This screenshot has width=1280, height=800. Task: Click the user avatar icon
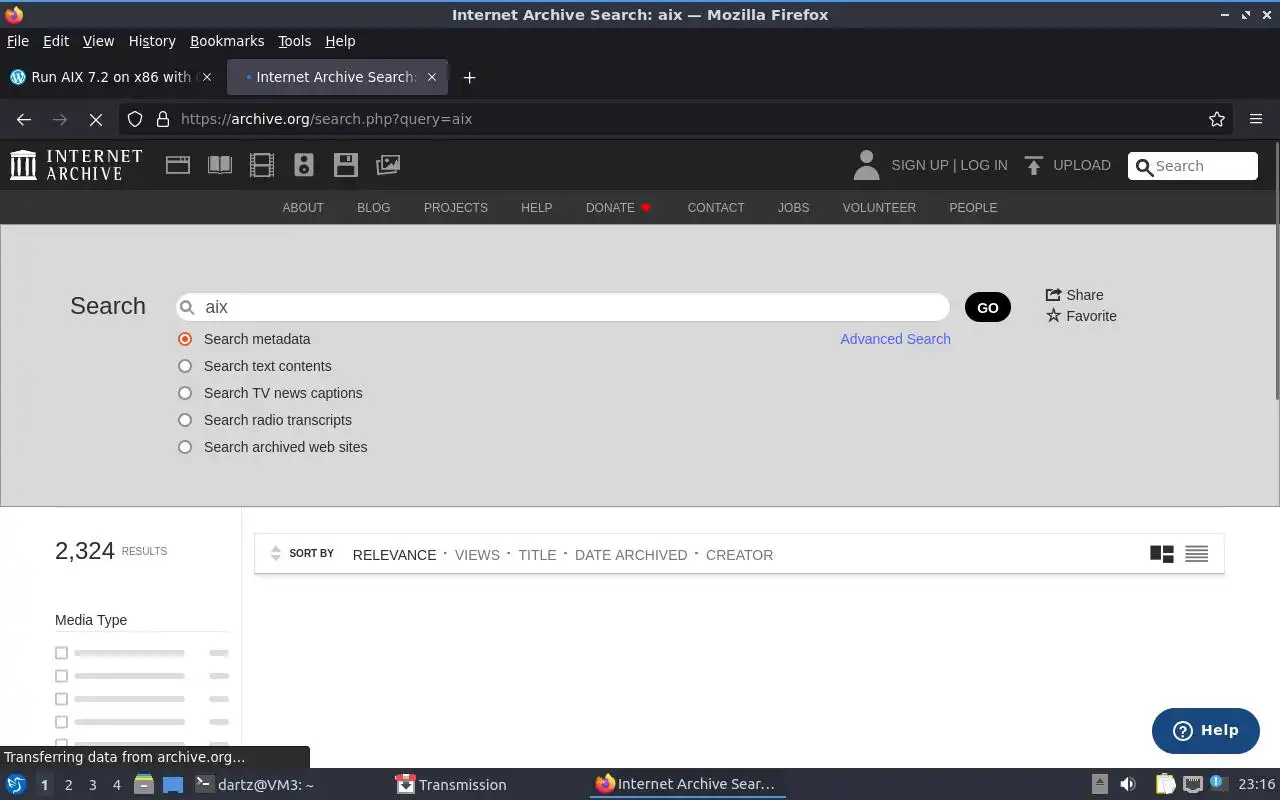pos(866,165)
